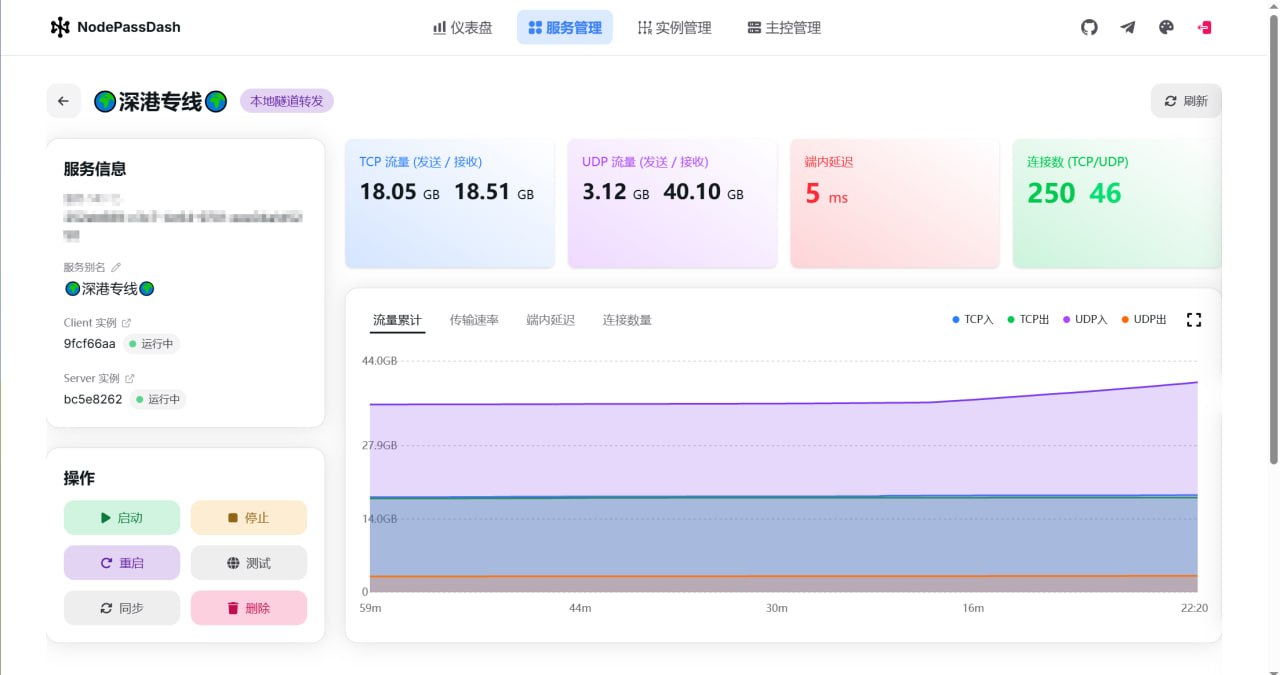Open the 实例管理 menu item
This screenshot has height=675, width=1280.
675,28
